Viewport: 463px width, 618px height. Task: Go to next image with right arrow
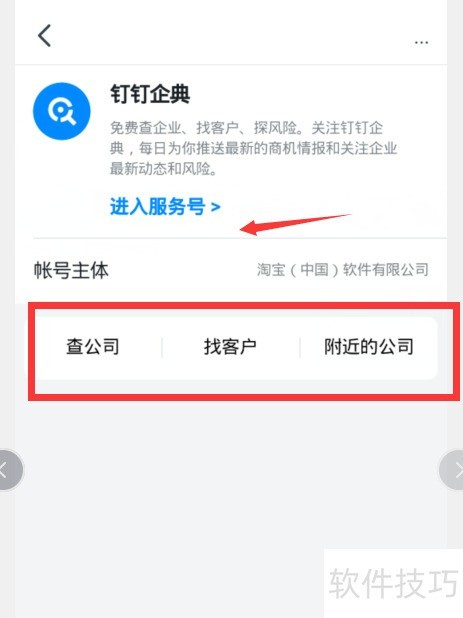pyautogui.click(x=452, y=469)
